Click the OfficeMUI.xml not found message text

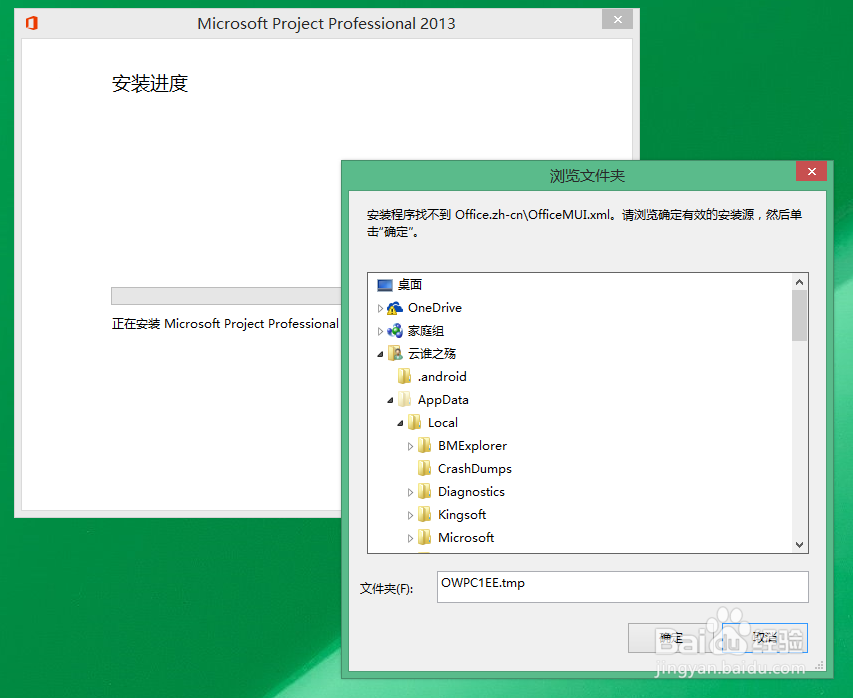tap(584, 223)
